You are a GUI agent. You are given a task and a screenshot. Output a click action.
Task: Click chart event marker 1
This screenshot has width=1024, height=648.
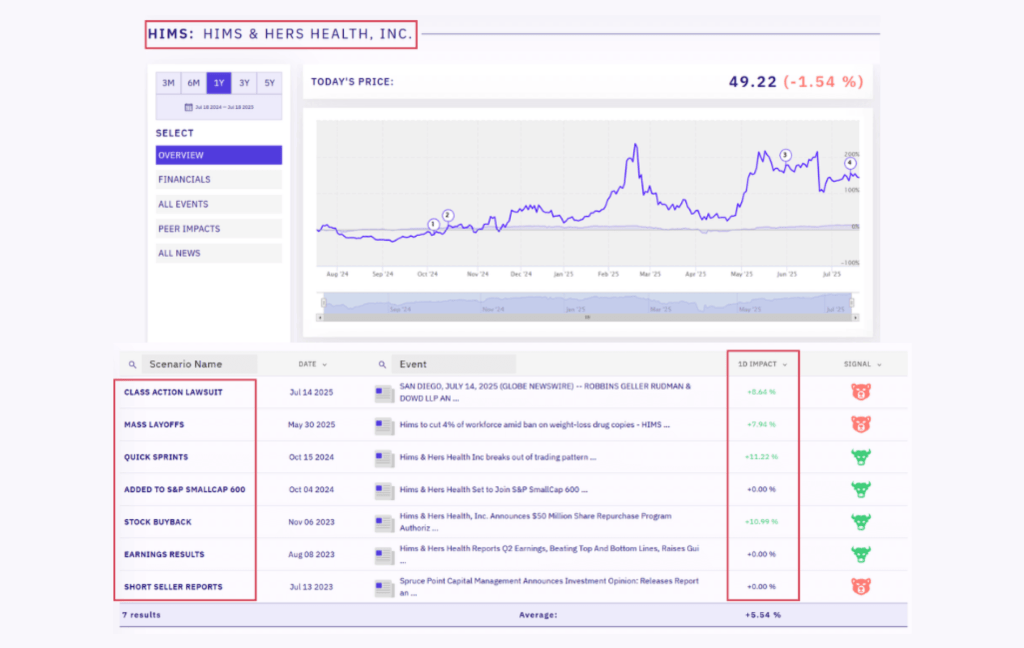pyautogui.click(x=433, y=224)
